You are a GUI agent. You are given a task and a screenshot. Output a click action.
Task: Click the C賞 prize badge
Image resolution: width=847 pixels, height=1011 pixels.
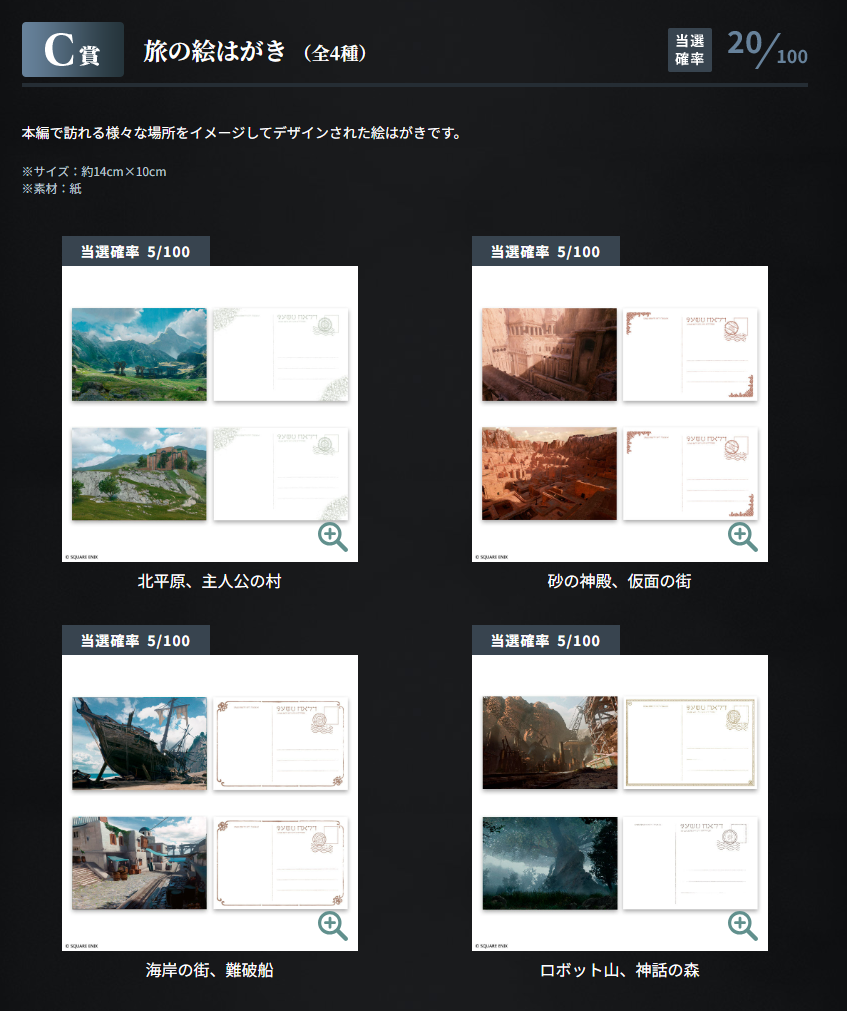coord(73,50)
